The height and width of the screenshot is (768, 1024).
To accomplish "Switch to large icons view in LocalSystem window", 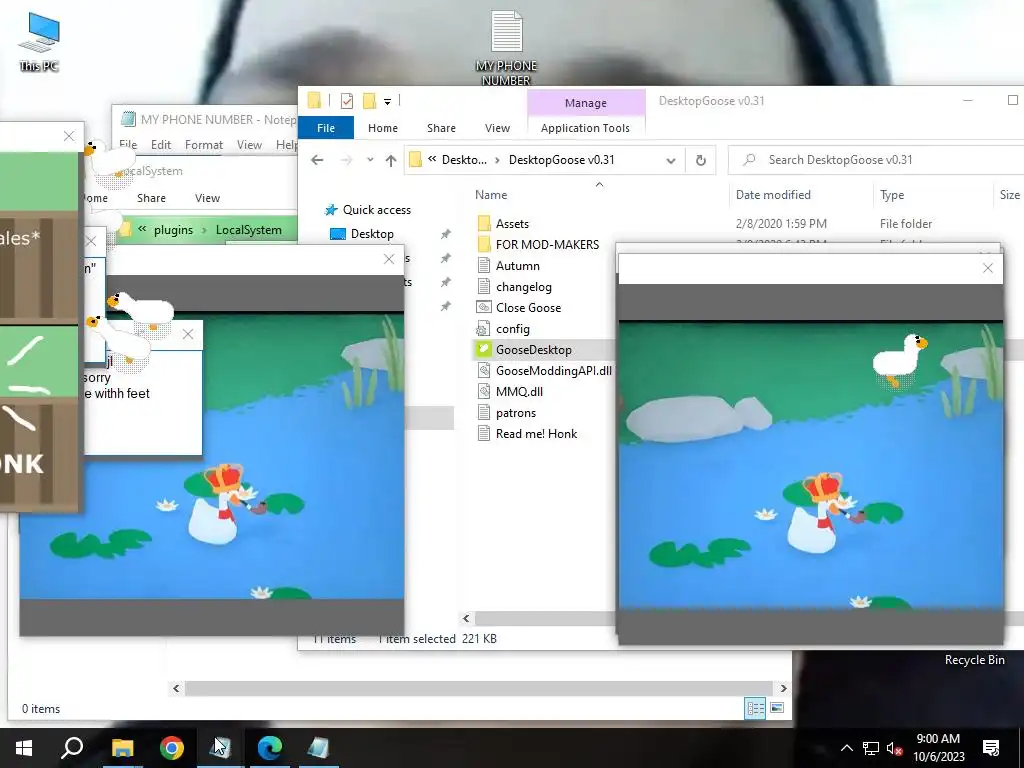I will click(x=777, y=708).
